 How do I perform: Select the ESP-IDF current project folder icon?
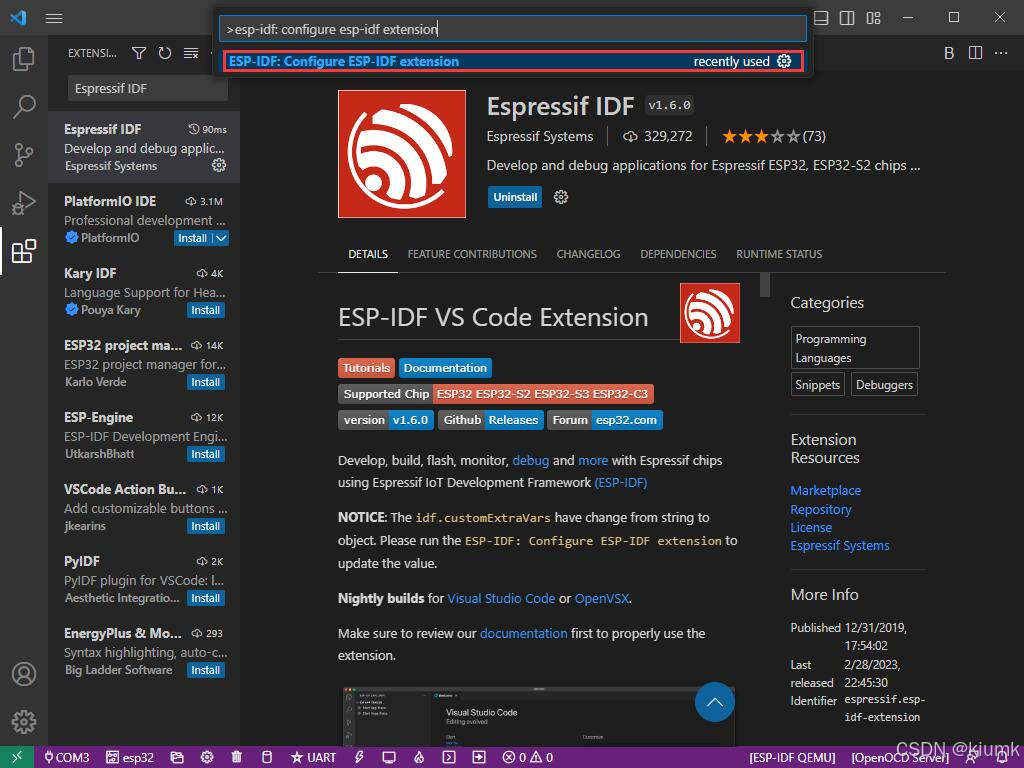pyautogui.click(x=177, y=758)
